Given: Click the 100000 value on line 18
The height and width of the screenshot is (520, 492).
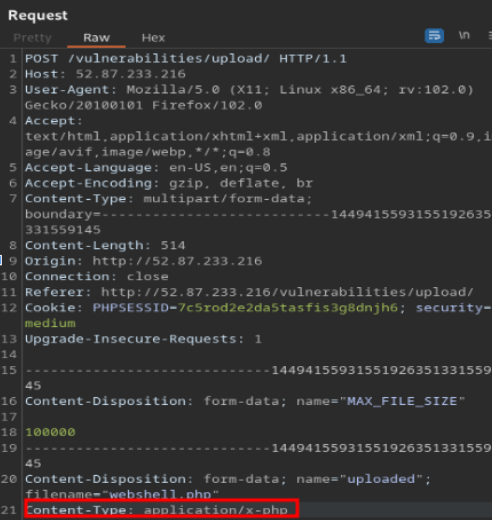Looking at the screenshot, I should coord(50,432).
